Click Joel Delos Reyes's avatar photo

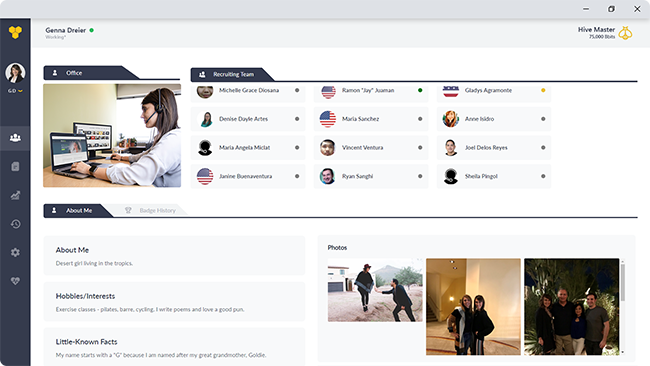click(451, 148)
